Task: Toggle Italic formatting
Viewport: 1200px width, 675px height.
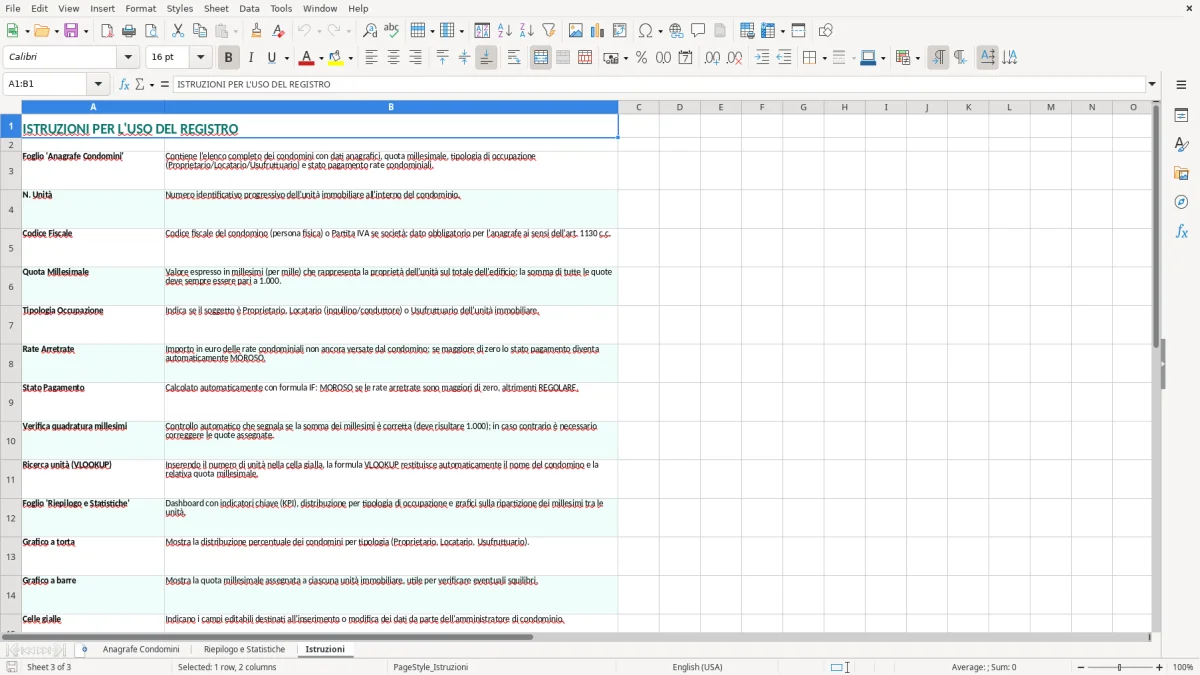Action: pyautogui.click(x=250, y=58)
